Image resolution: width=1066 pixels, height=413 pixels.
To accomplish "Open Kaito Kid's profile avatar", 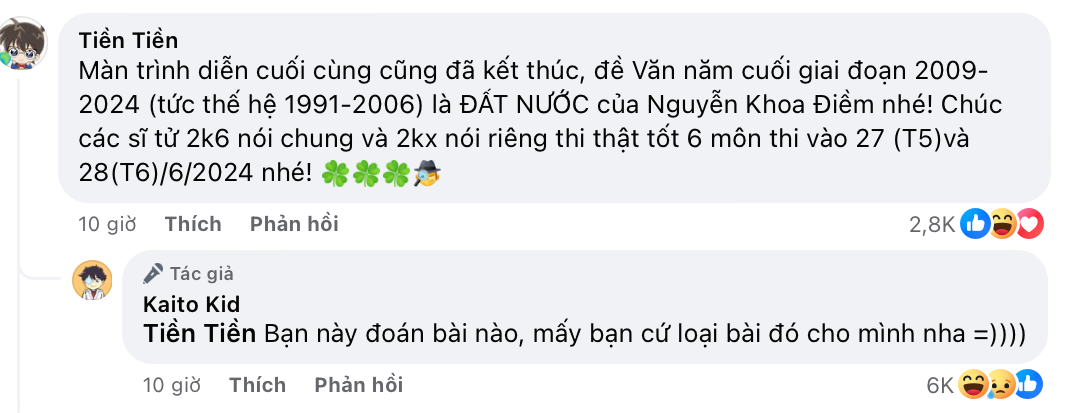I will tap(92, 280).
